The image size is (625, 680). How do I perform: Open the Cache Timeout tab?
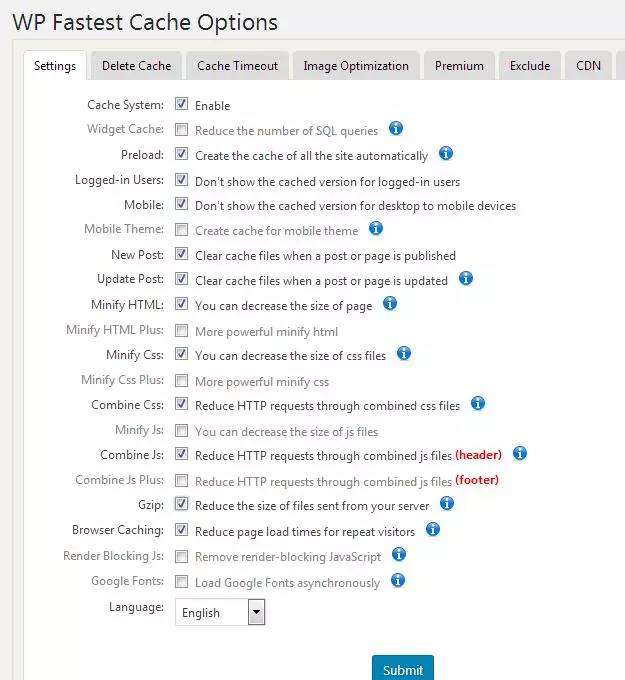pos(237,66)
